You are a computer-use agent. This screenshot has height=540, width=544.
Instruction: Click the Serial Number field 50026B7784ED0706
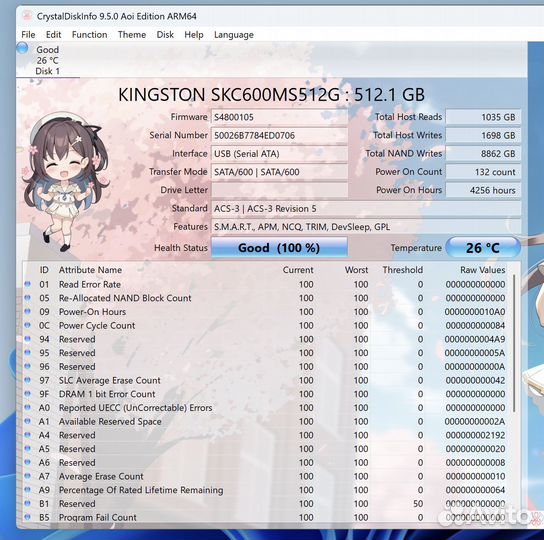(x=279, y=135)
